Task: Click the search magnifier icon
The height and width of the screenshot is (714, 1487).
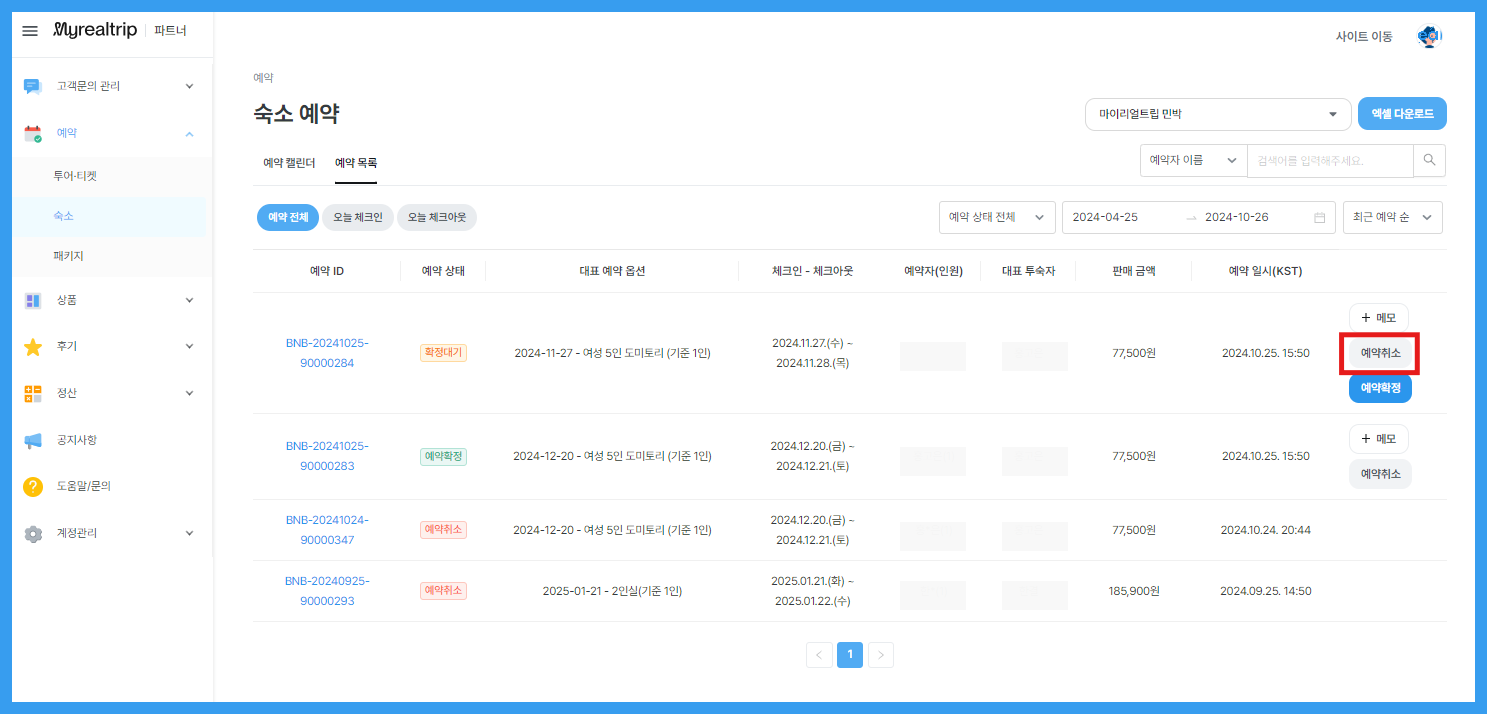Action: coord(1429,160)
